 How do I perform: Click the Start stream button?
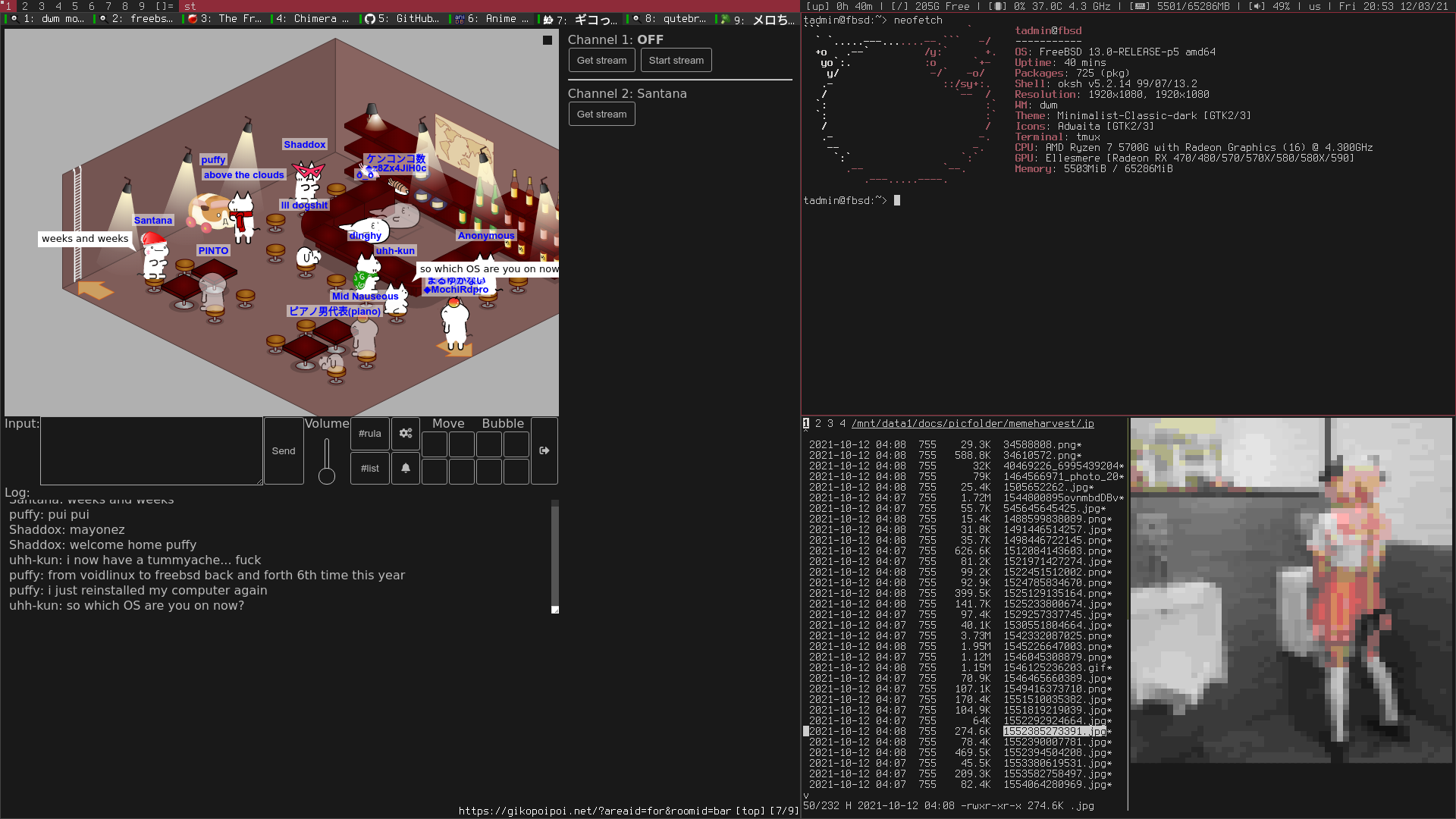tap(676, 60)
